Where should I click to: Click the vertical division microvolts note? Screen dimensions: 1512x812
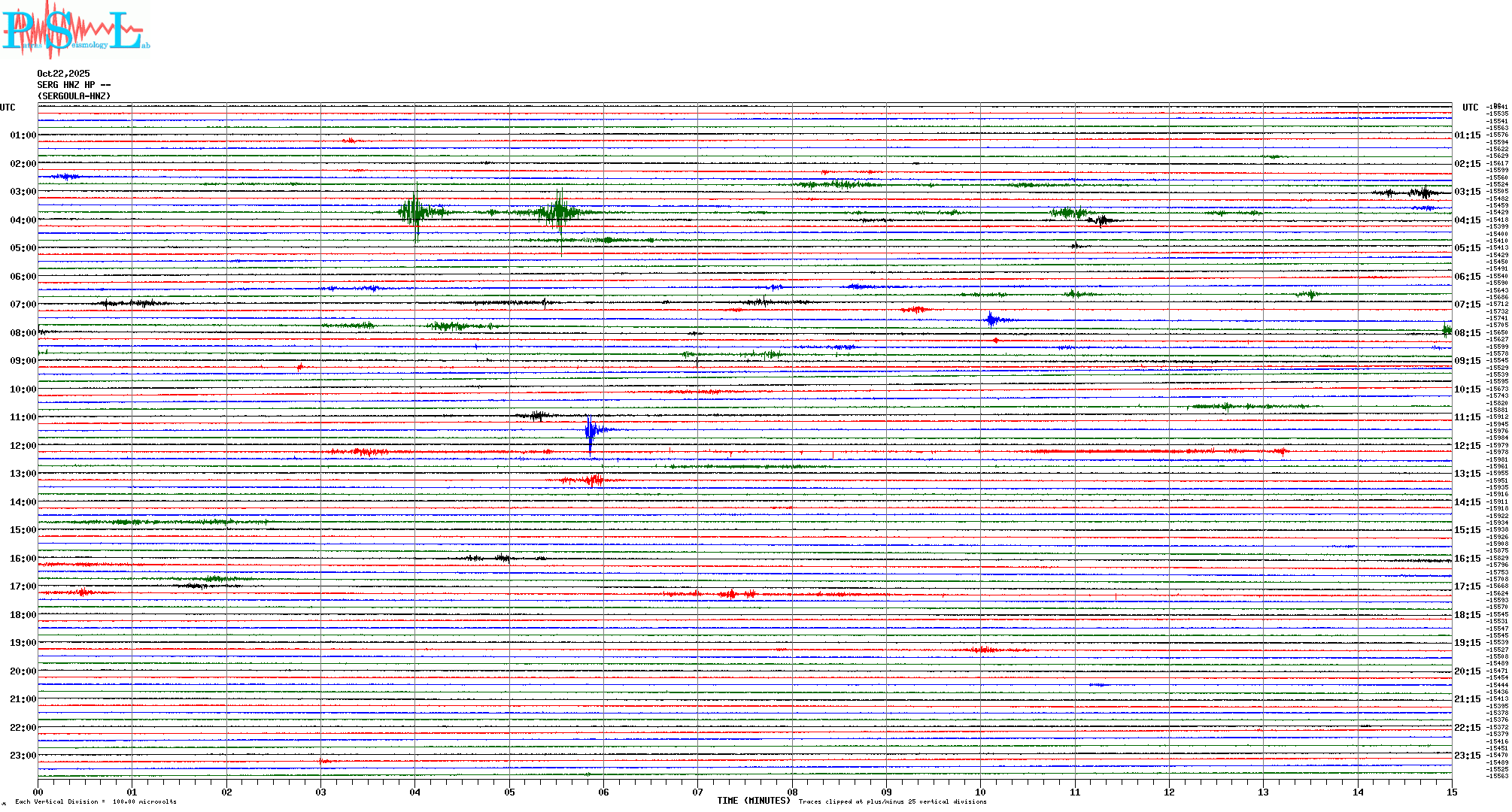click(96, 801)
